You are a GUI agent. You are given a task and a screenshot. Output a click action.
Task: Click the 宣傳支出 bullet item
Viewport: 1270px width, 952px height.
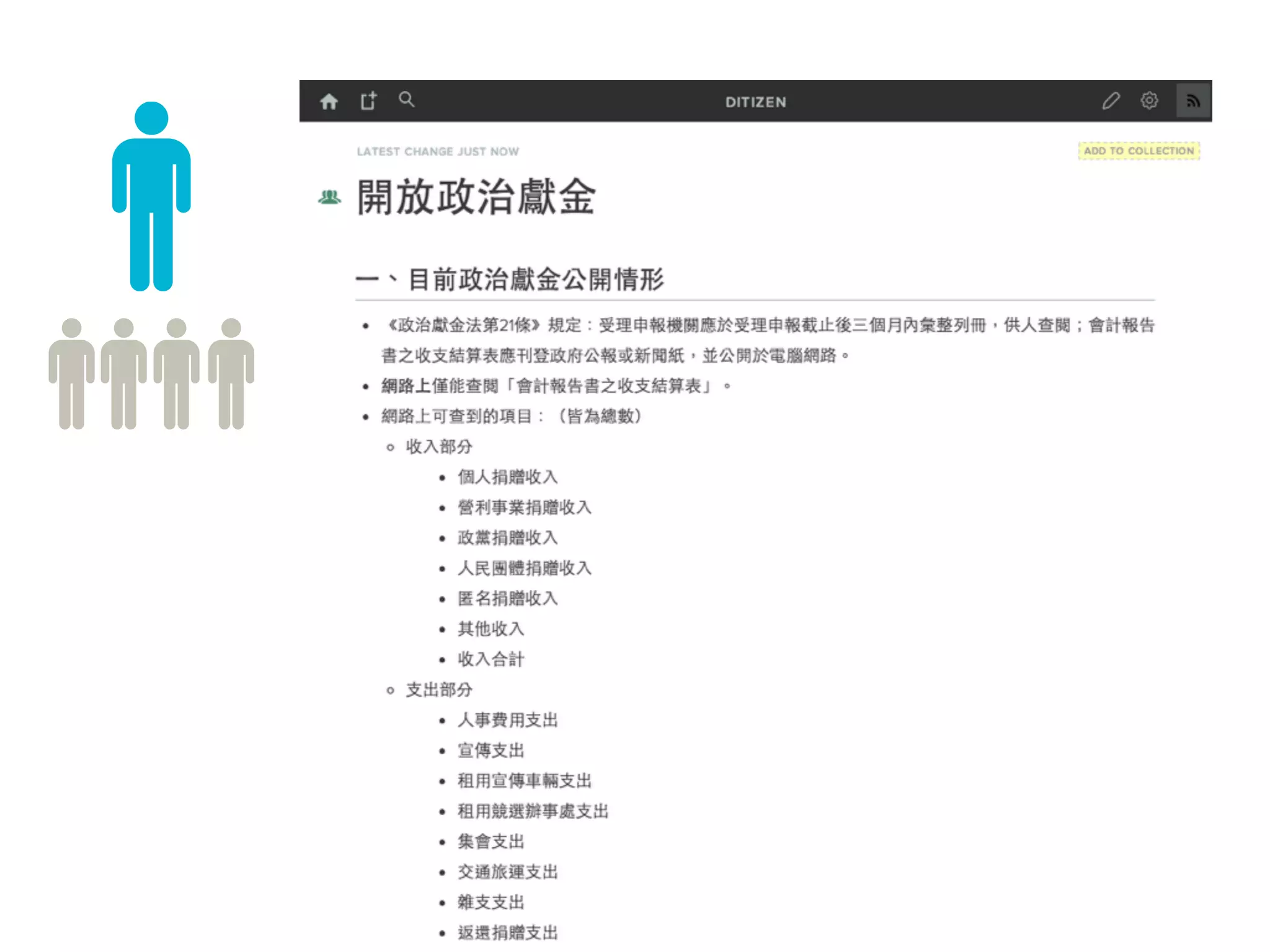(x=491, y=750)
